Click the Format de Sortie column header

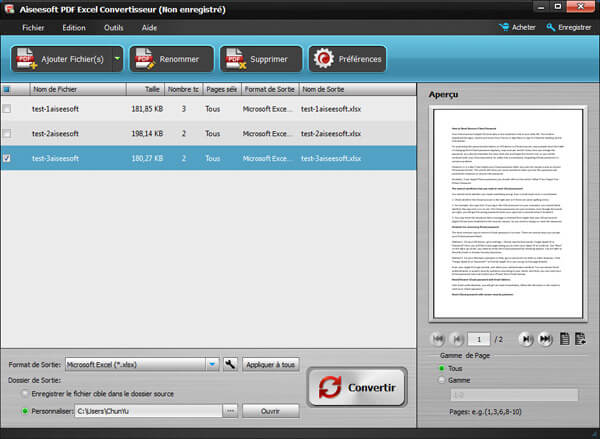270,89
